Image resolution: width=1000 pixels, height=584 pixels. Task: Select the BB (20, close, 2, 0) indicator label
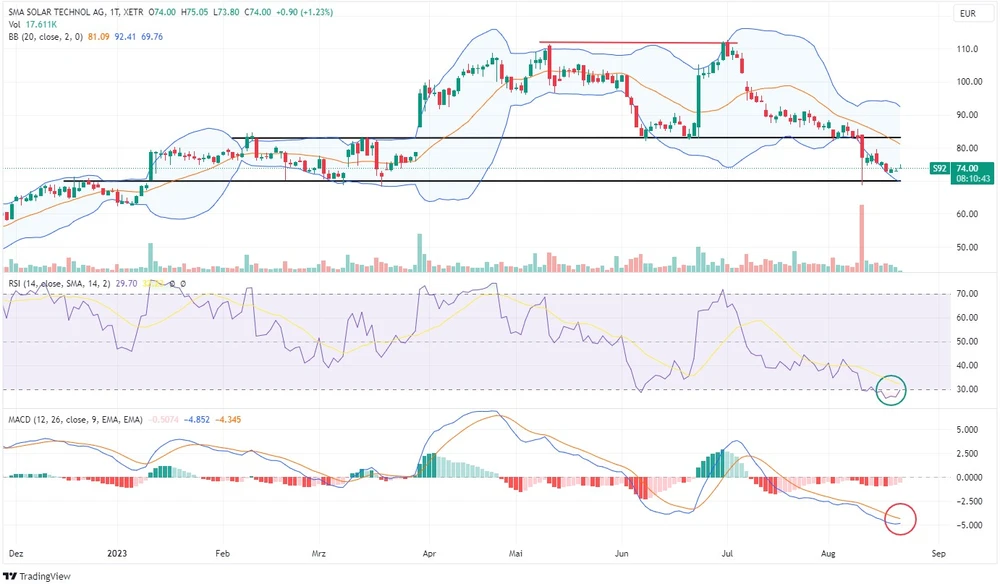point(42,37)
